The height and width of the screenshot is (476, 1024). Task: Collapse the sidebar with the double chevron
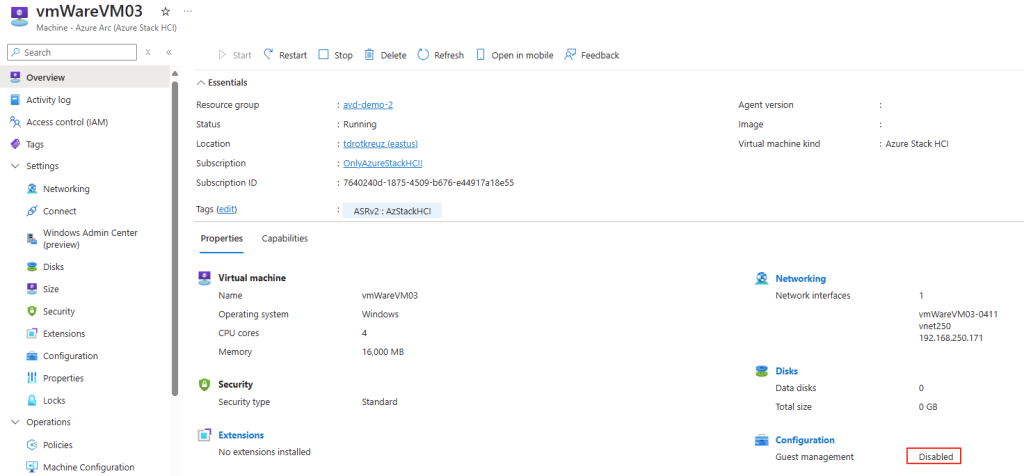click(x=168, y=52)
